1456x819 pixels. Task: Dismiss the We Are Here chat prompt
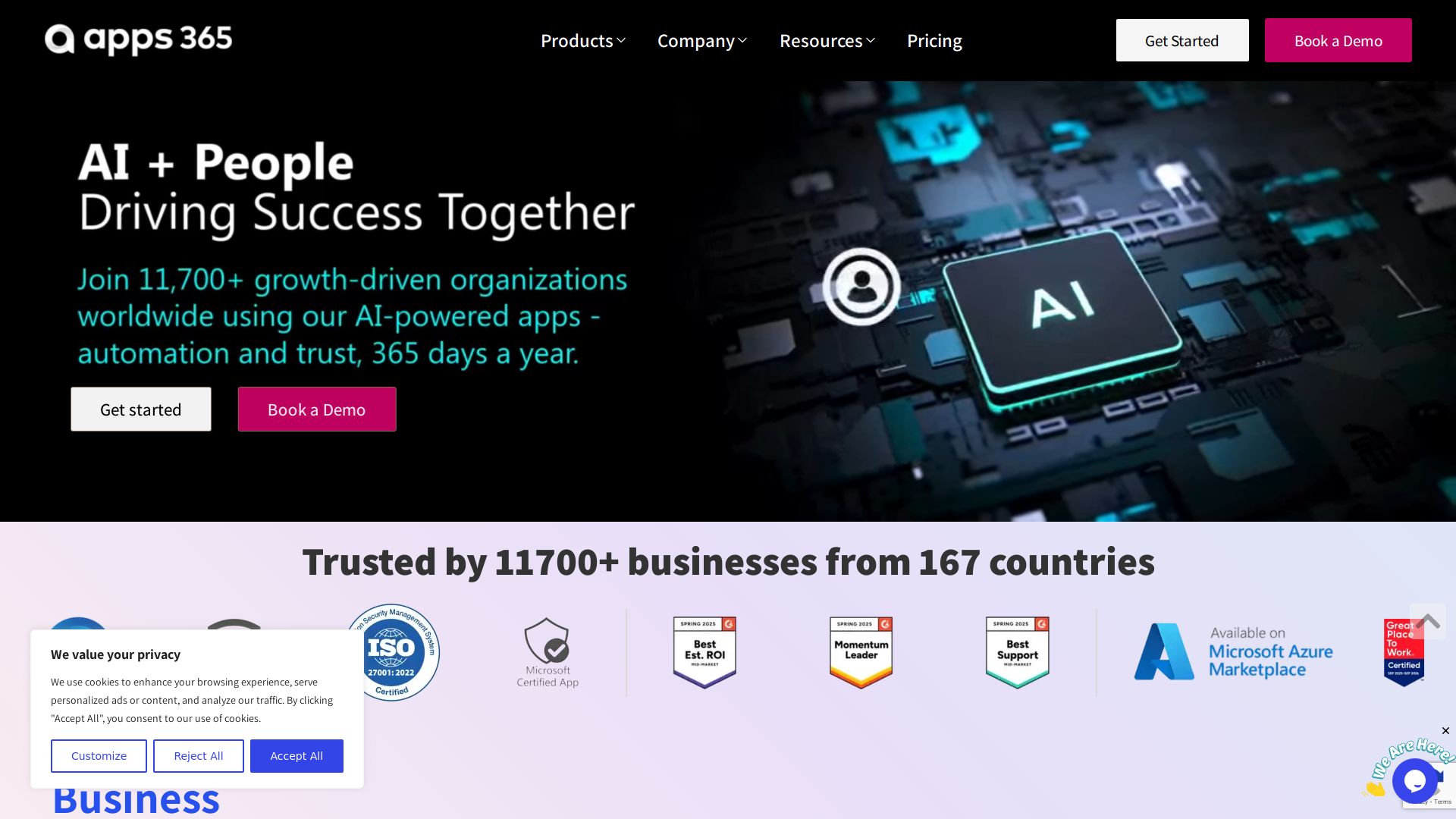(x=1445, y=731)
